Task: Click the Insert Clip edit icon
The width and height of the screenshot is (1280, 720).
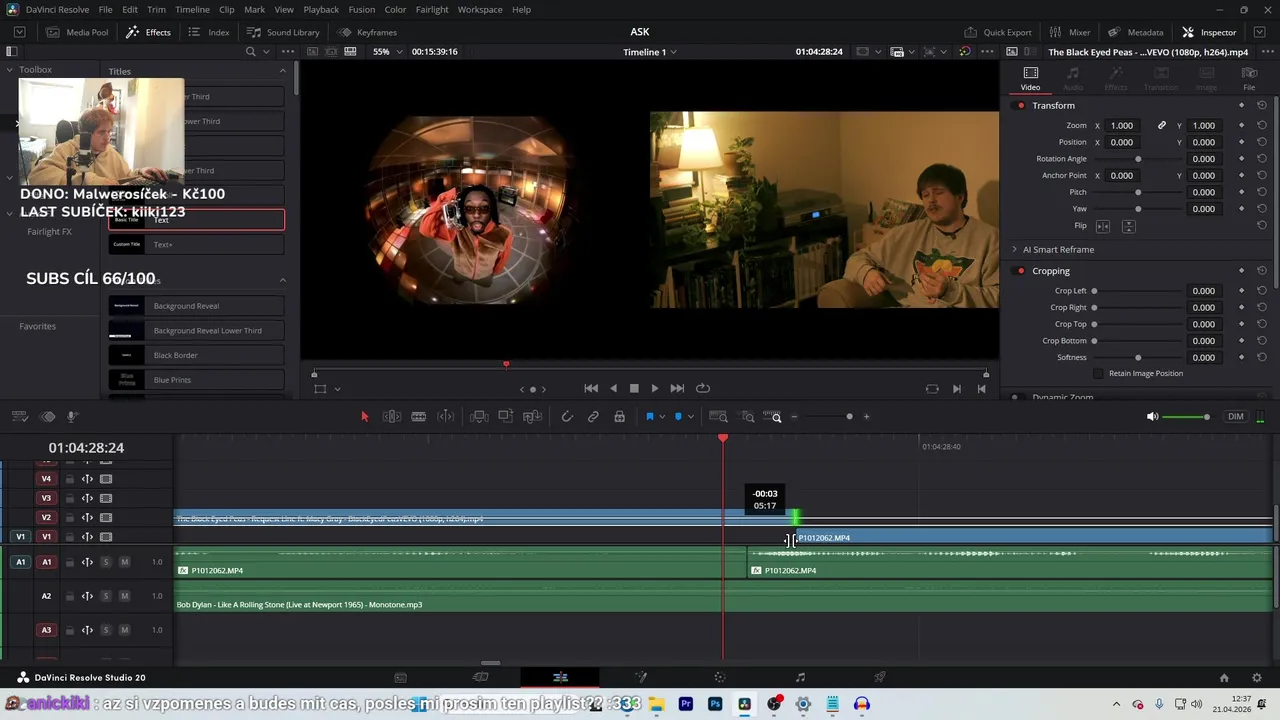Action: (x=479, y=417)
